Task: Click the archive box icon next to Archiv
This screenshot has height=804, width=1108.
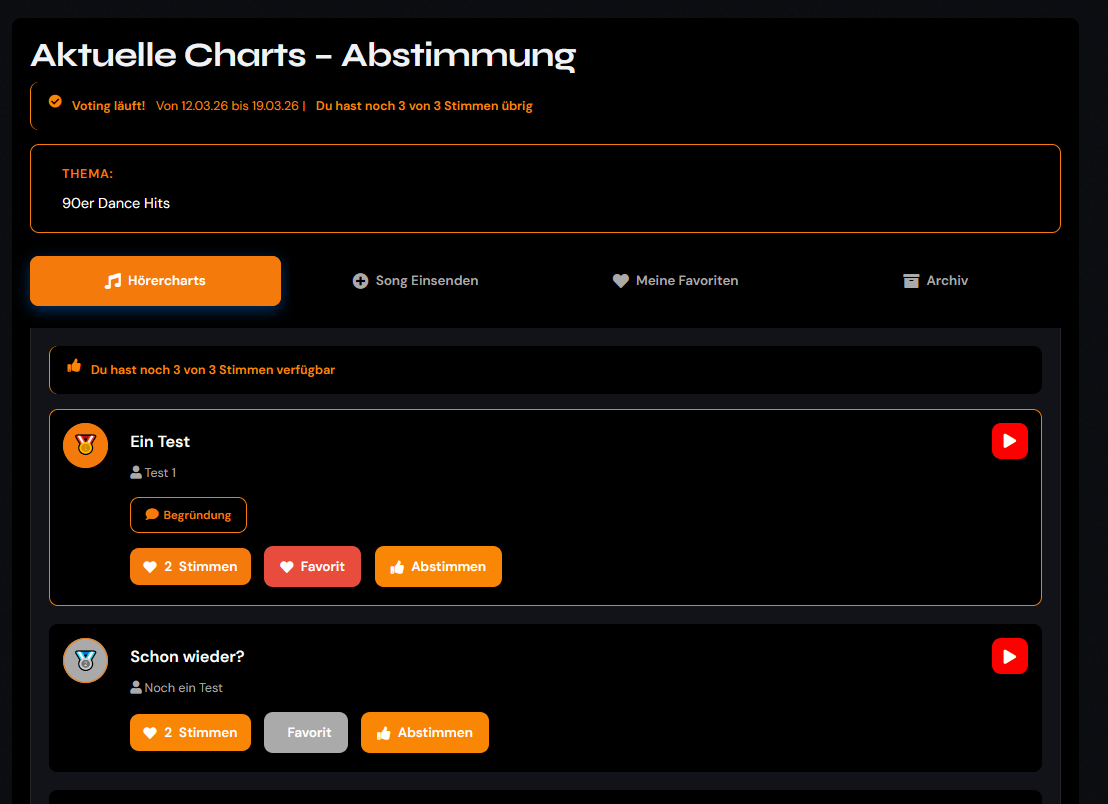Action: click(x=910, y=281)
